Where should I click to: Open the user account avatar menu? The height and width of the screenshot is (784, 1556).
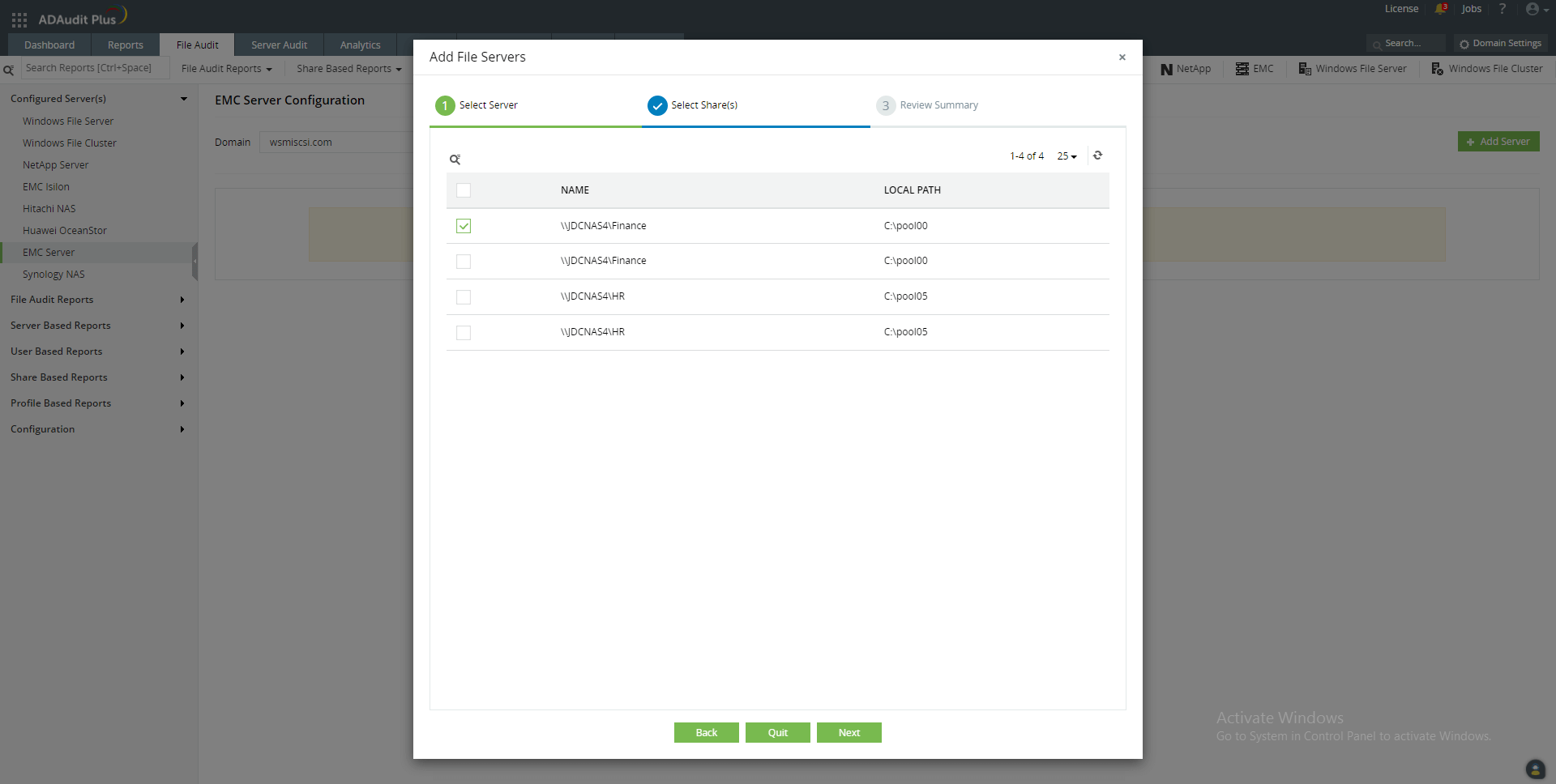click(1537, 9)
